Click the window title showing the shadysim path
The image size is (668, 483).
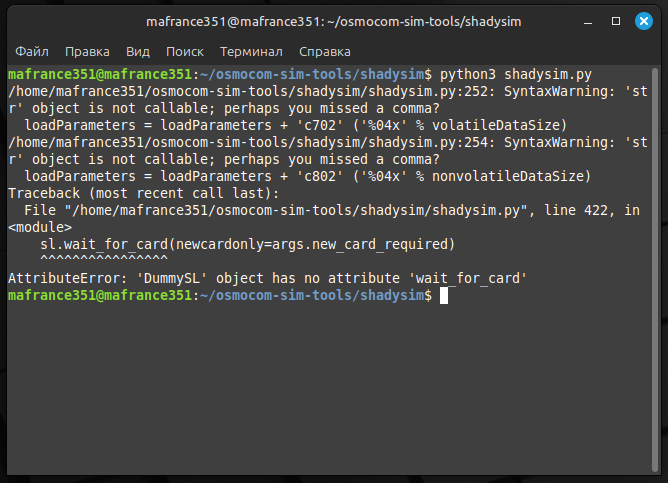[x=333, y=20]
